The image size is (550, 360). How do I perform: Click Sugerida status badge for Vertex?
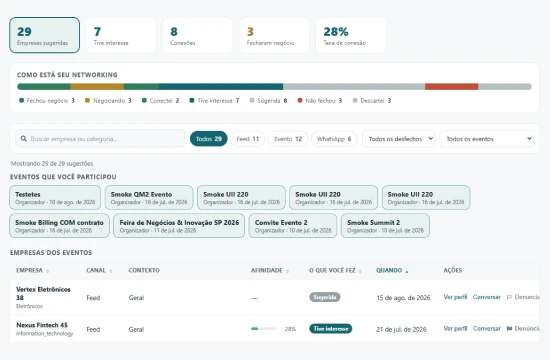[325, 297]
